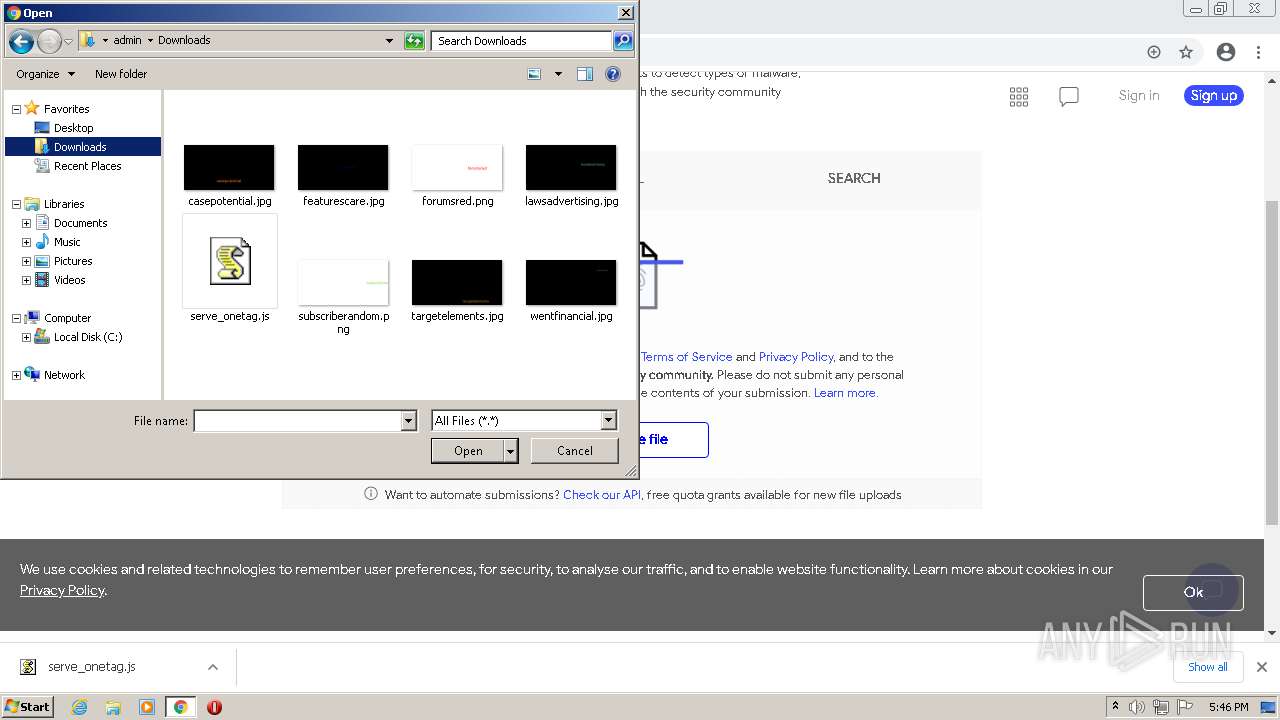
Task: Open the Check our API link
Action: (x=602, y=495)
